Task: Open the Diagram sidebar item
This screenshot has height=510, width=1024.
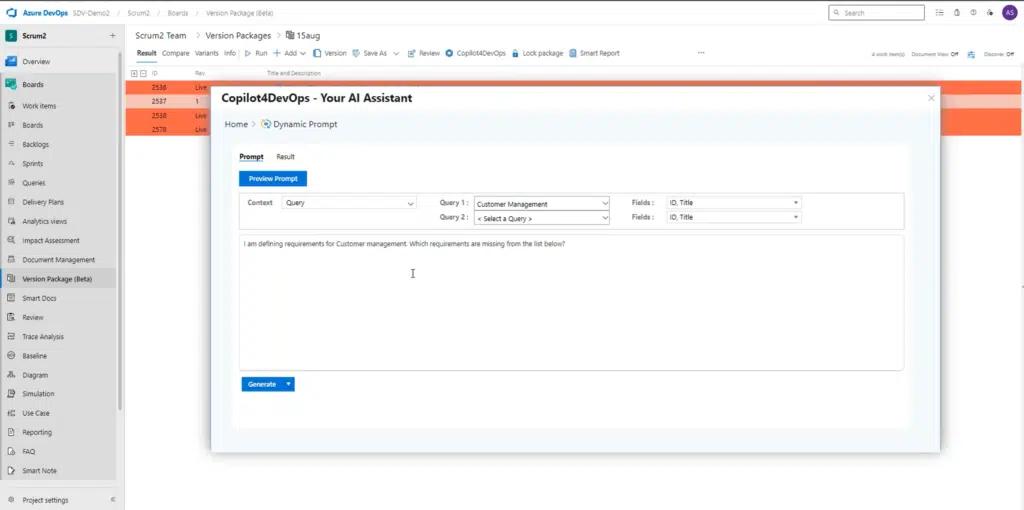Action: tap(35, 375)
